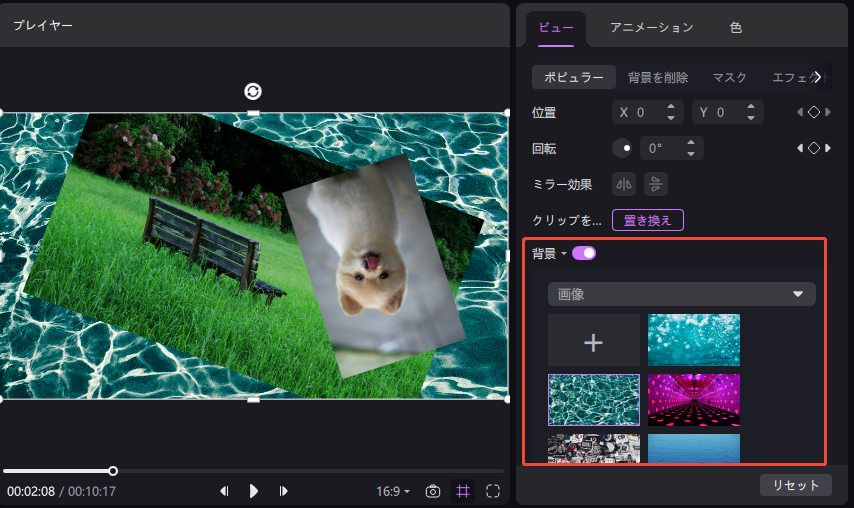
Task: Click the bottom-center resize handle of preview
Action: (253, 400)
